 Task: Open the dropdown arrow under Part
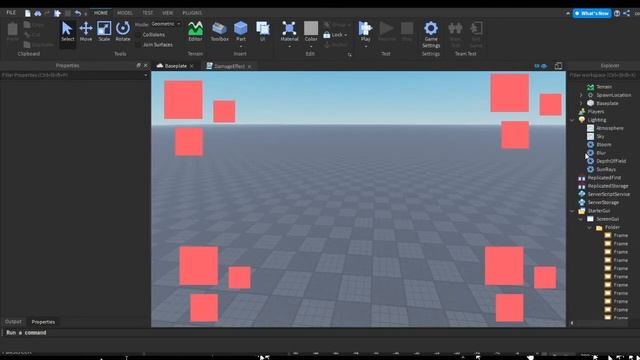coord(241,47)
